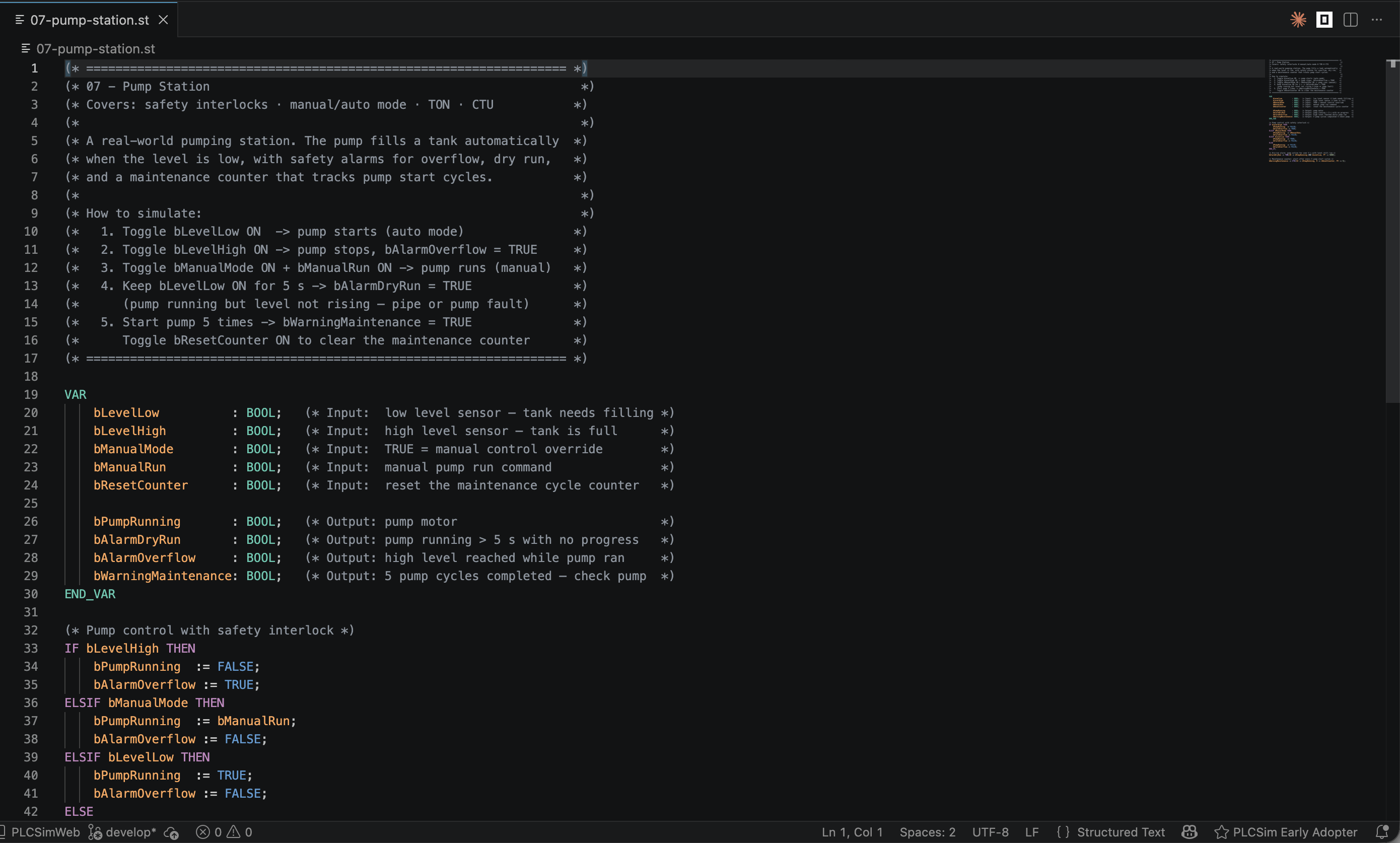Click TRUE value on line 40
The width and height of the screenshot is (1400, 843).
(231, 776)
